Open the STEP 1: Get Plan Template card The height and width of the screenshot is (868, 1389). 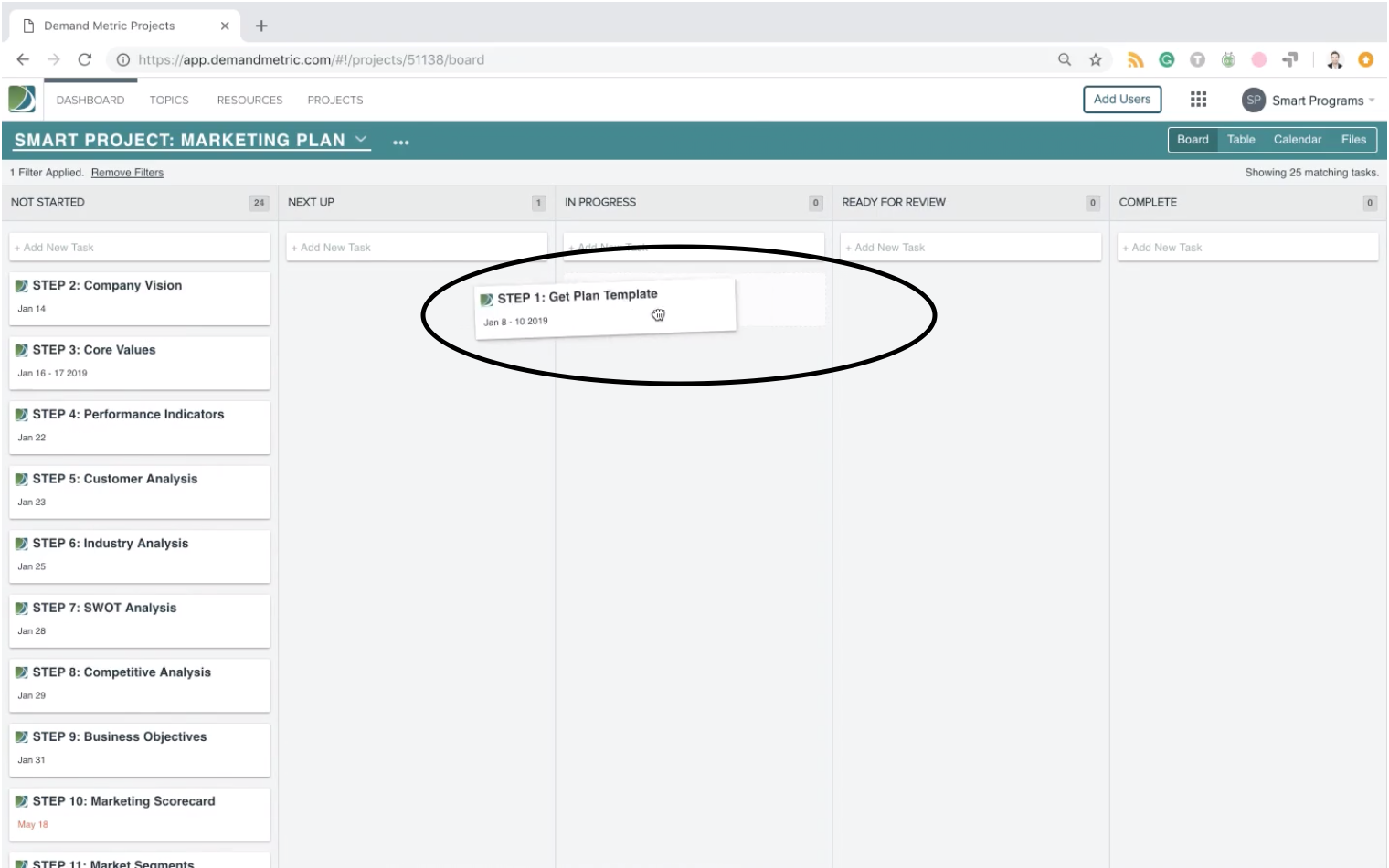tap(605, 309)
